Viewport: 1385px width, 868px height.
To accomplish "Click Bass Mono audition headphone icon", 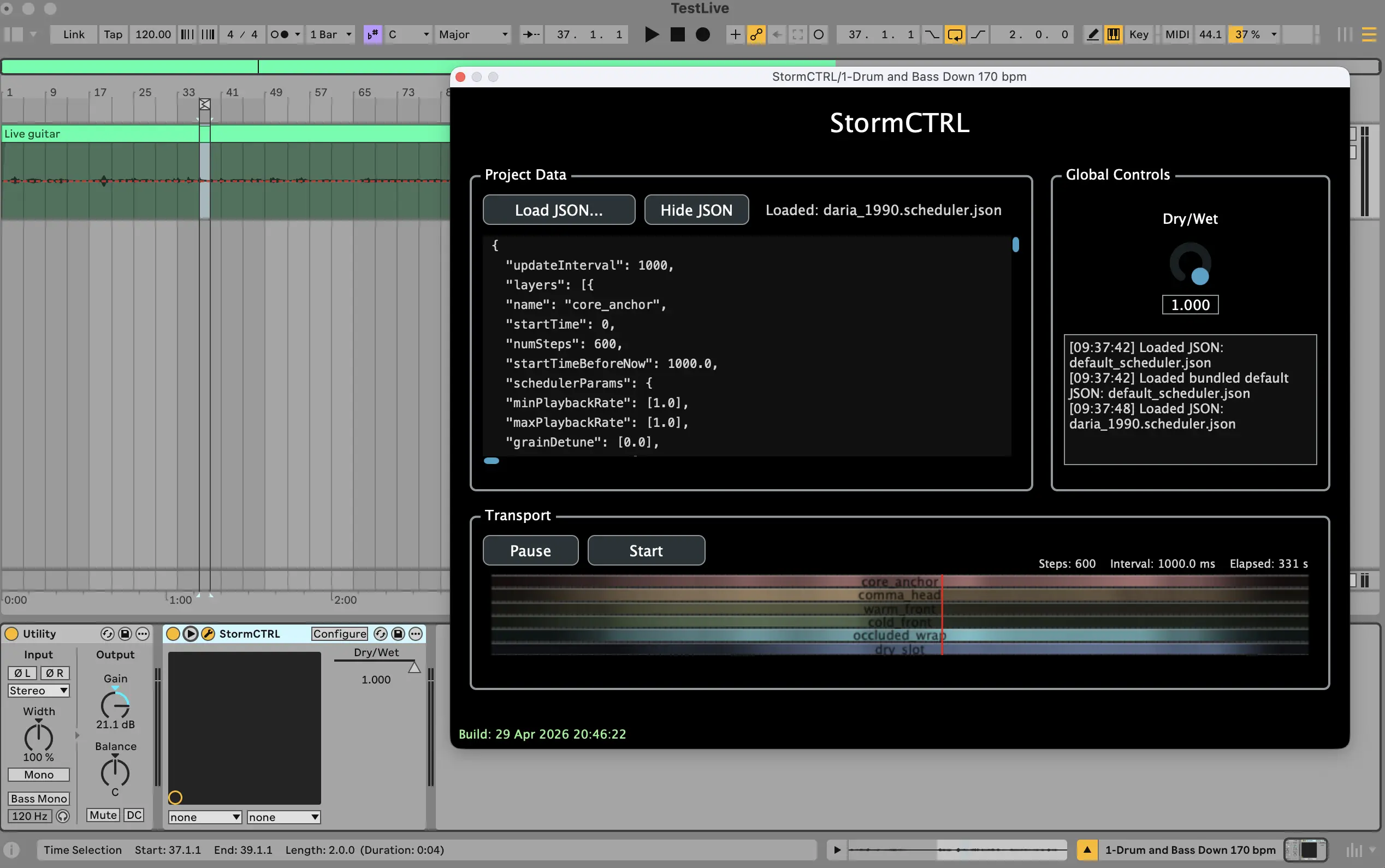I will [63, 816].
